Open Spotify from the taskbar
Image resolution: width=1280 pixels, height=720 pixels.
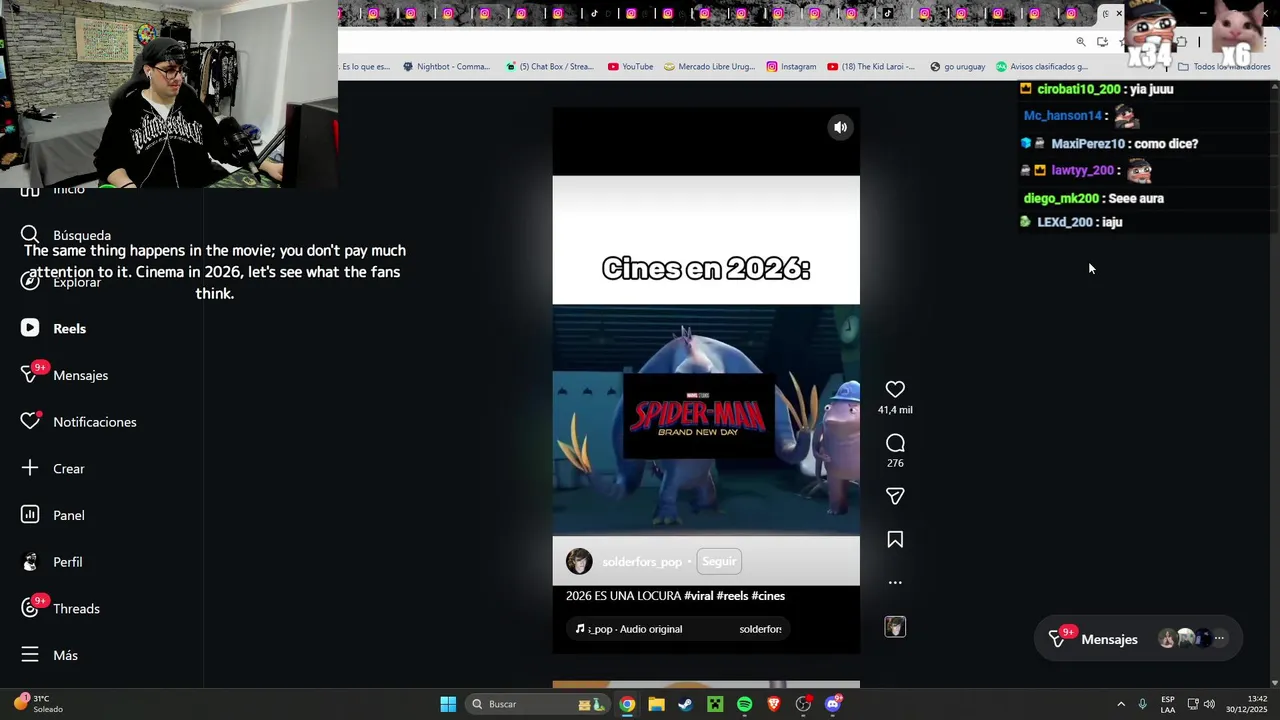coord(744,704)
